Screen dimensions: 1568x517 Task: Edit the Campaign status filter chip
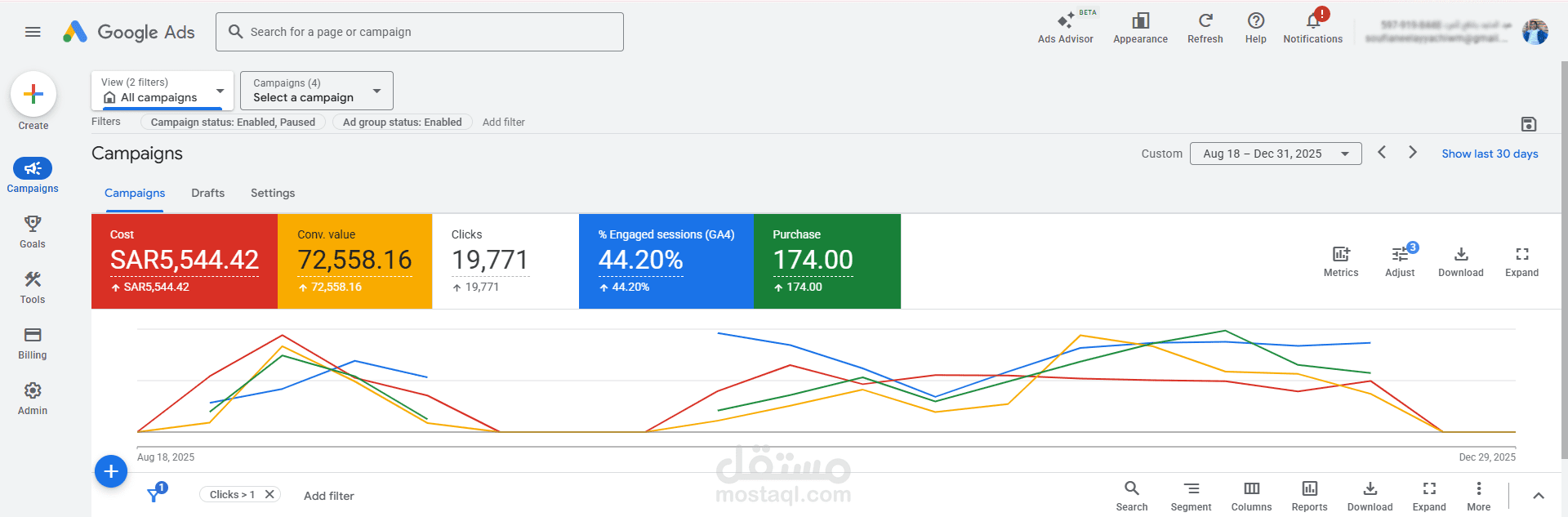pyautogui.click(x=233, y=122)
